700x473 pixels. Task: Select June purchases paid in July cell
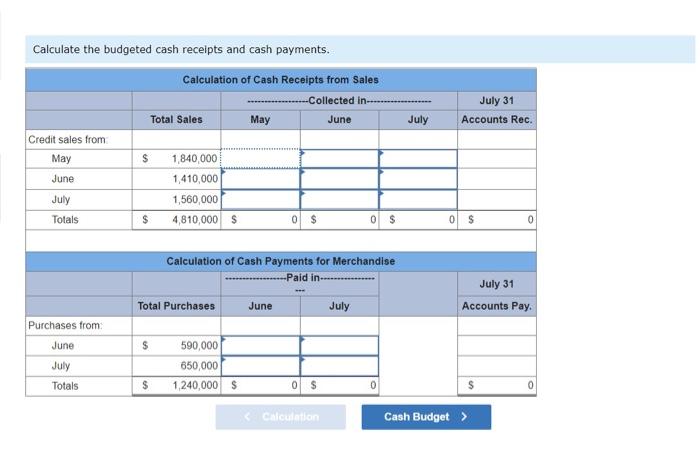(x=340, y=345)
